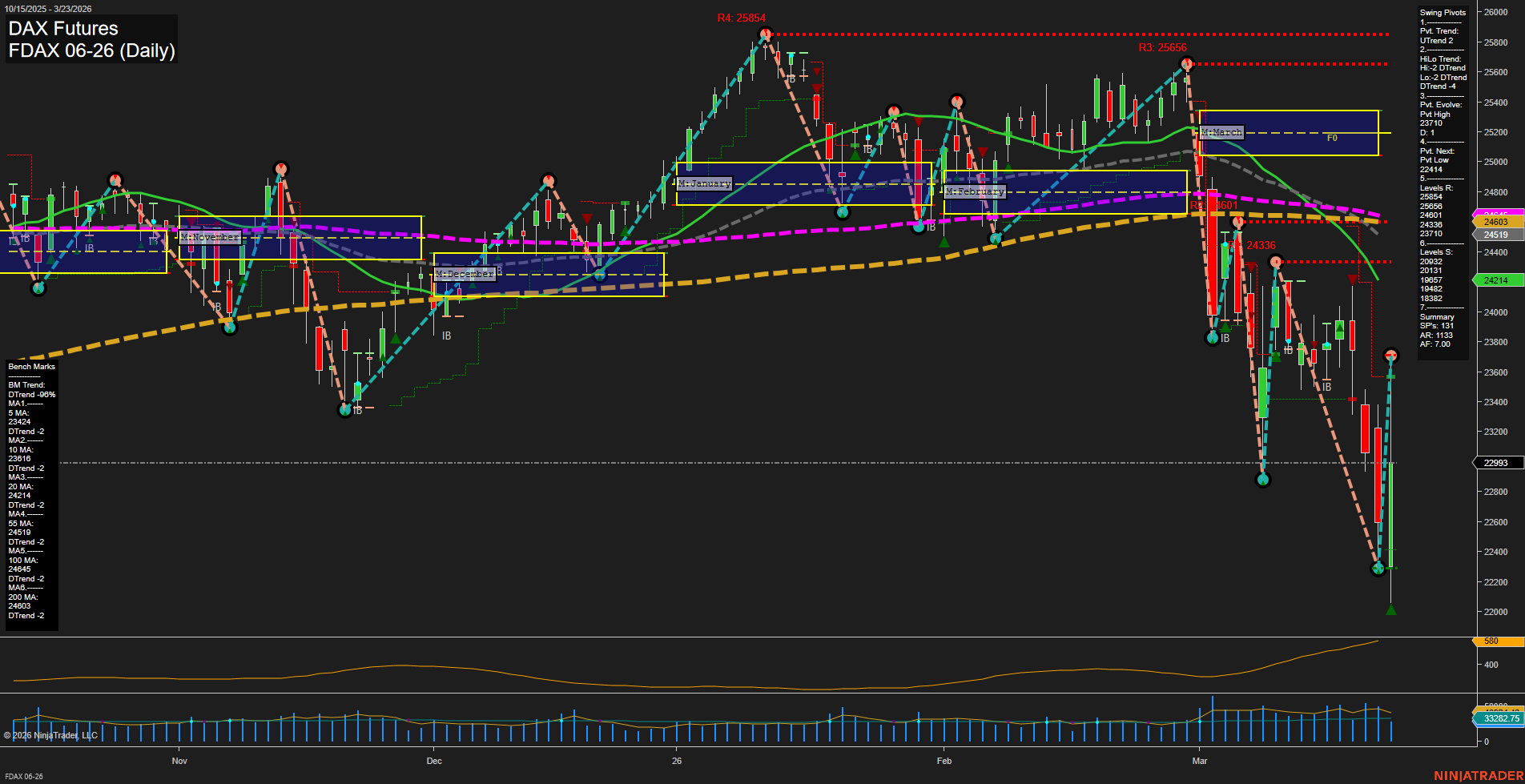Click the Mar label on the time axis
This screenshot has width=1525, height=784.
pyautogui.click(x=1199, y=761)
